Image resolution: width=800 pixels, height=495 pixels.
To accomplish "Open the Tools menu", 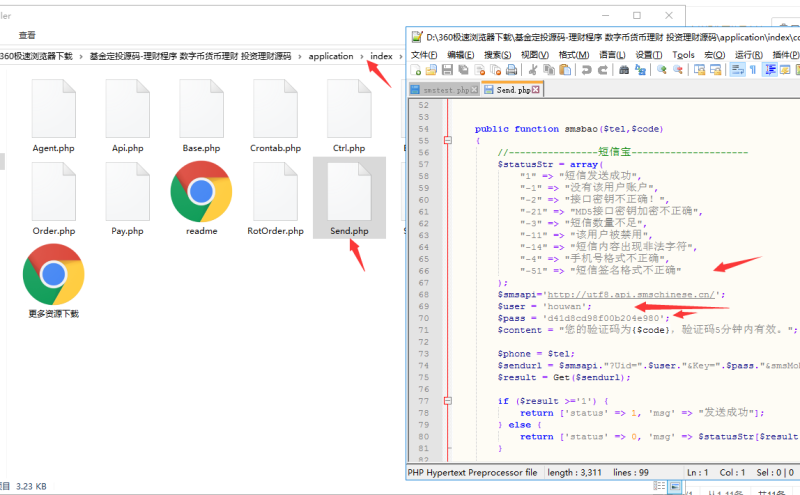I will pos(683,55).
